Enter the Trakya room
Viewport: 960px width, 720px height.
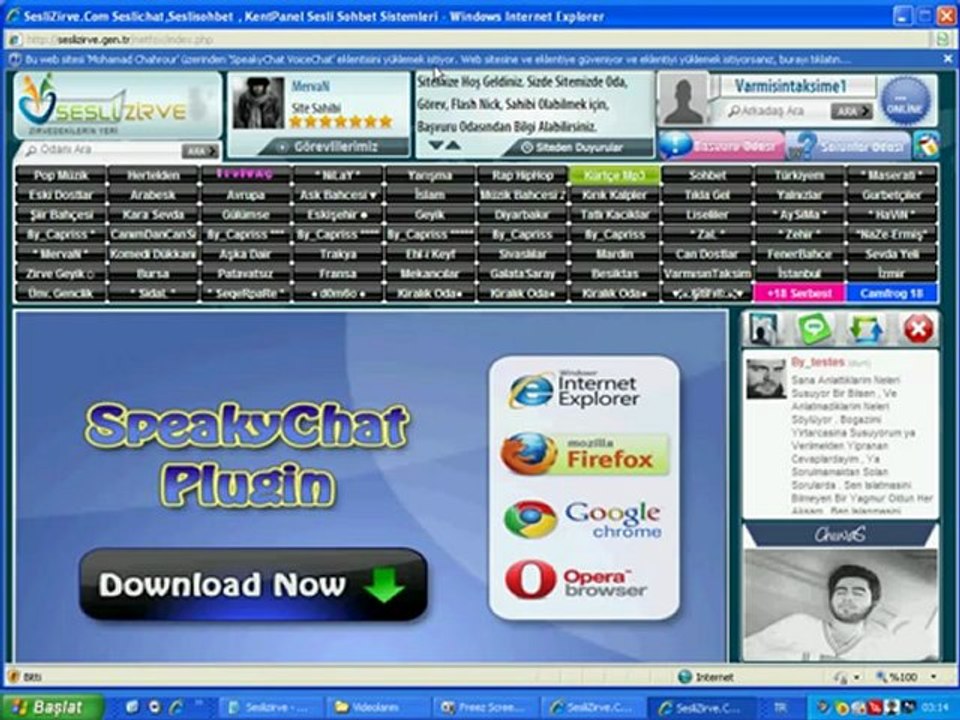point(337,254)
